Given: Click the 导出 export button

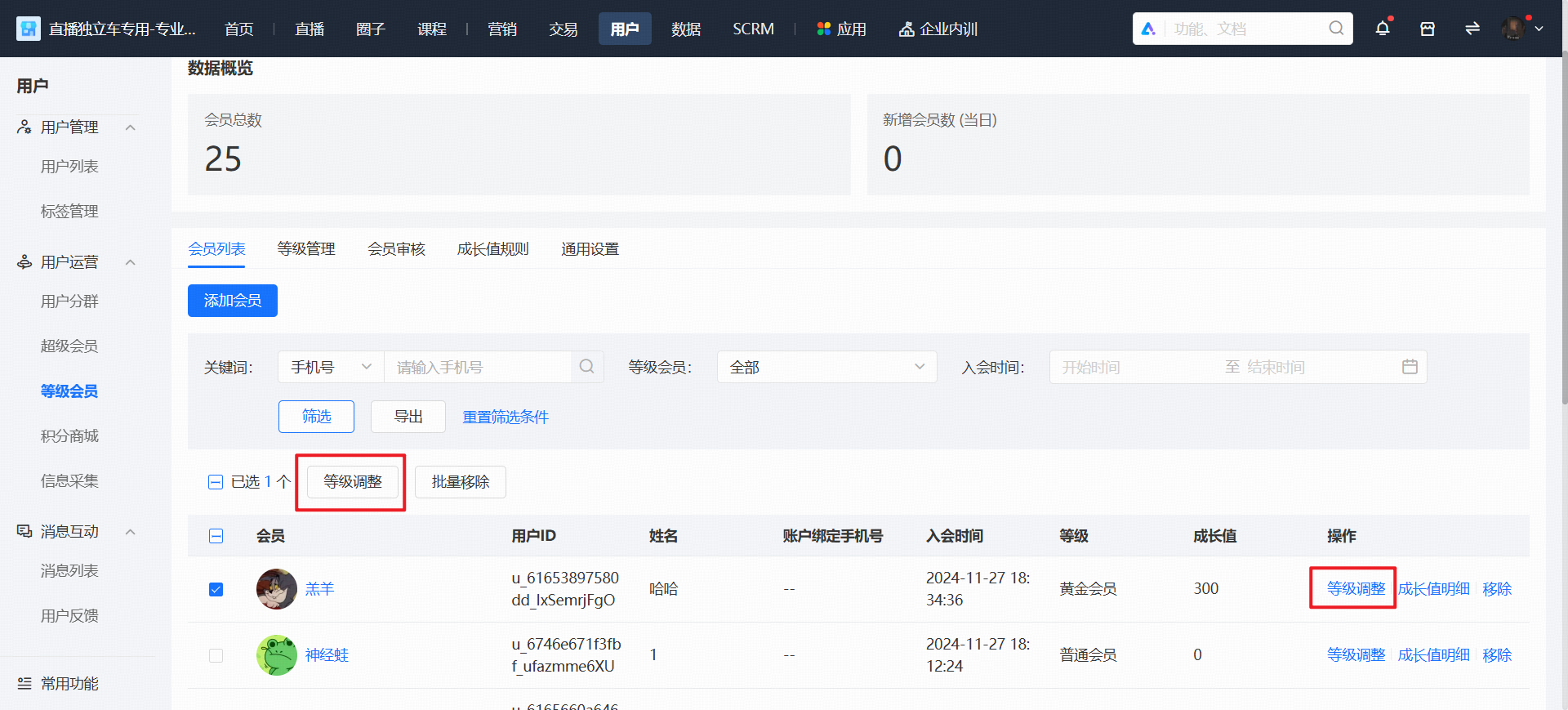Looking at the screenshot, I should click(x=408, y=417).
